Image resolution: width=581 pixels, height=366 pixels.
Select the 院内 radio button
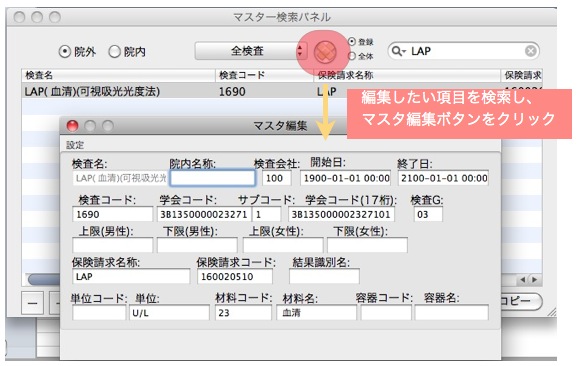point(114,51)
